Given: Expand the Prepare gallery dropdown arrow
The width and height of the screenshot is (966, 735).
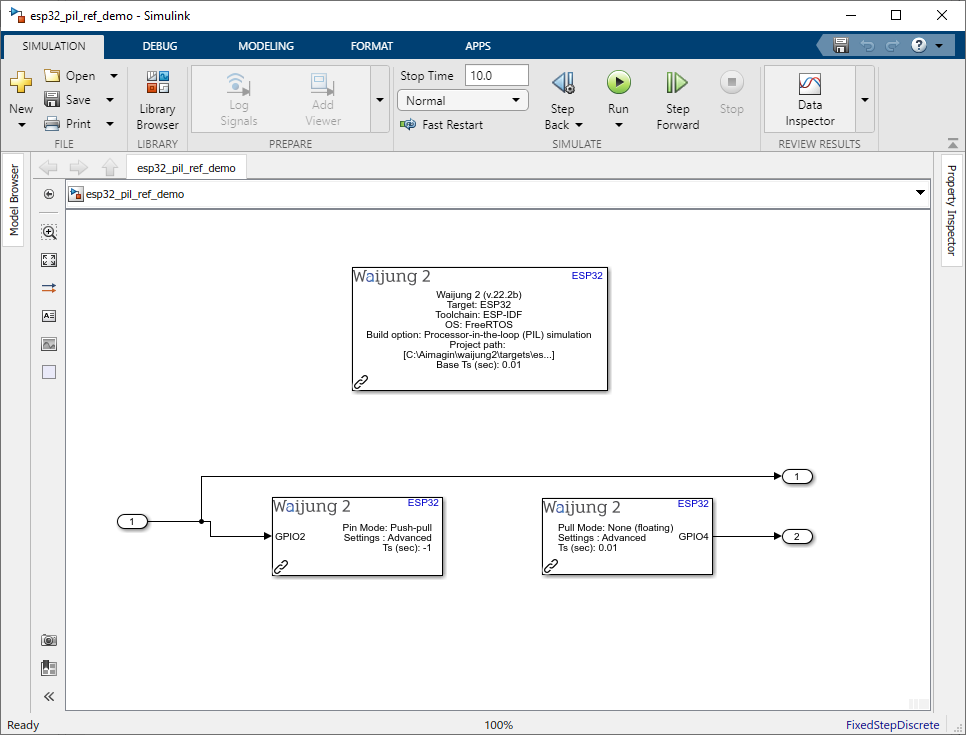Looking at the screenshot, I should (379, 100).
